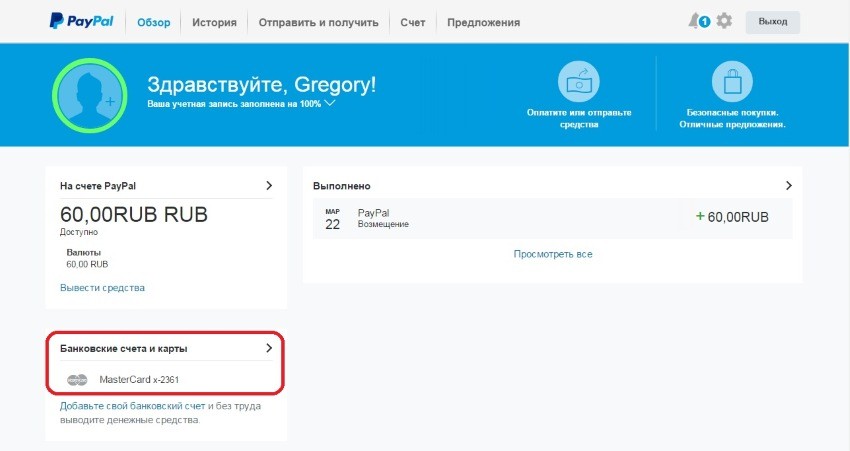Open На счете PayPal arrow
850x451 pixels.
click(x=269, y=185)
